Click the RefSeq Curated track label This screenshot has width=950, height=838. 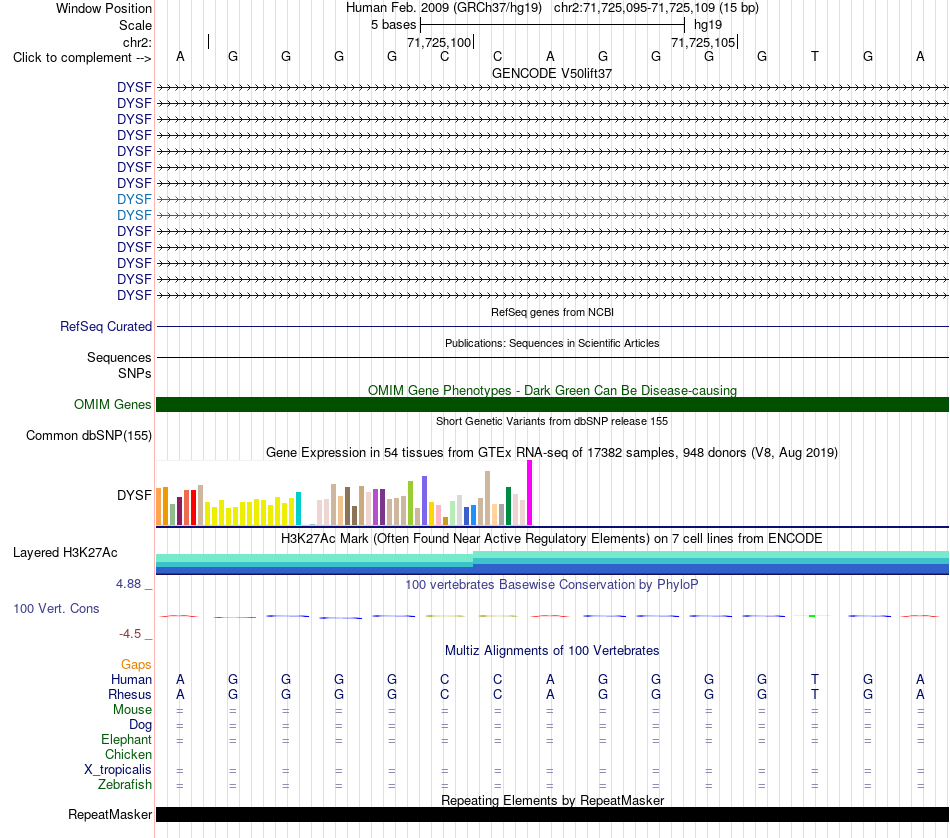(105, 326)
